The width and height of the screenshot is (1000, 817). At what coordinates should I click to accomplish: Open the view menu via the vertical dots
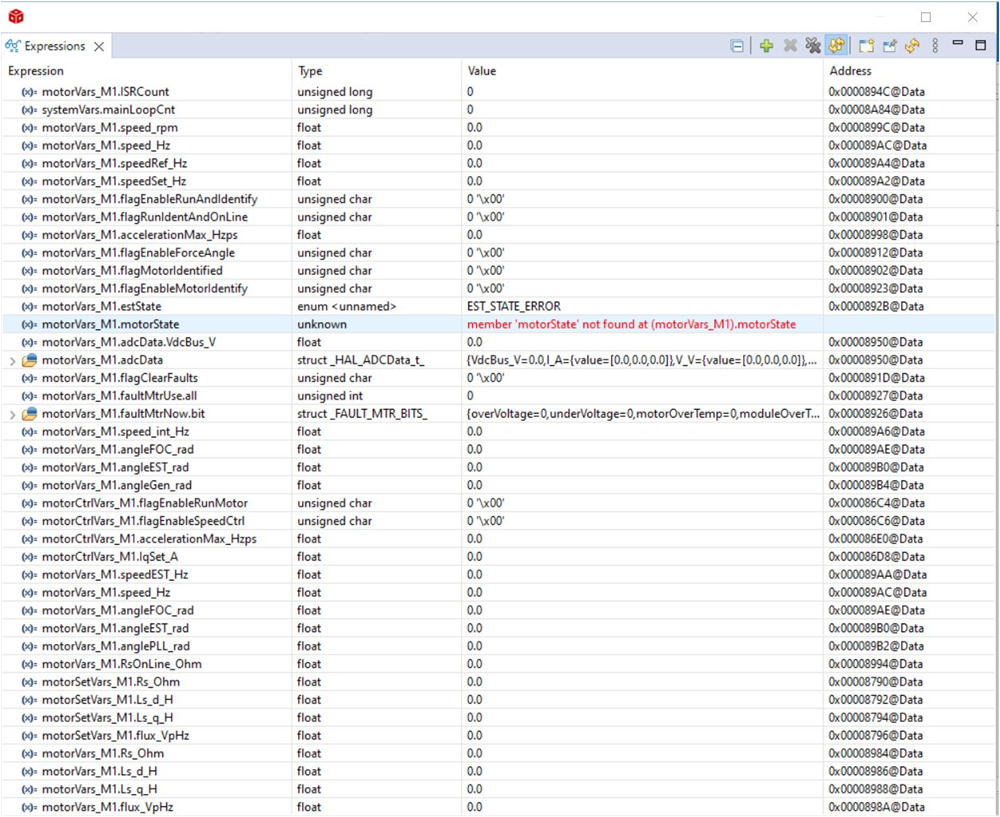(937, 45)
